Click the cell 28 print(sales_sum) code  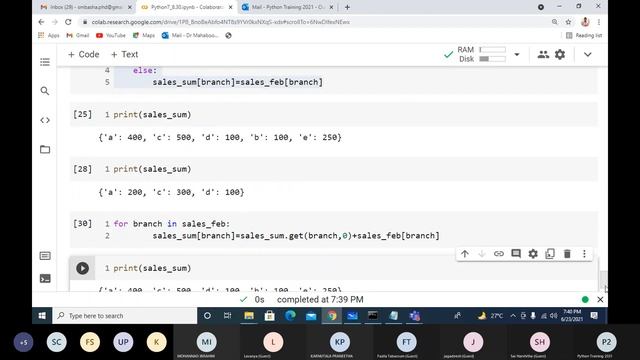point(152,169)
